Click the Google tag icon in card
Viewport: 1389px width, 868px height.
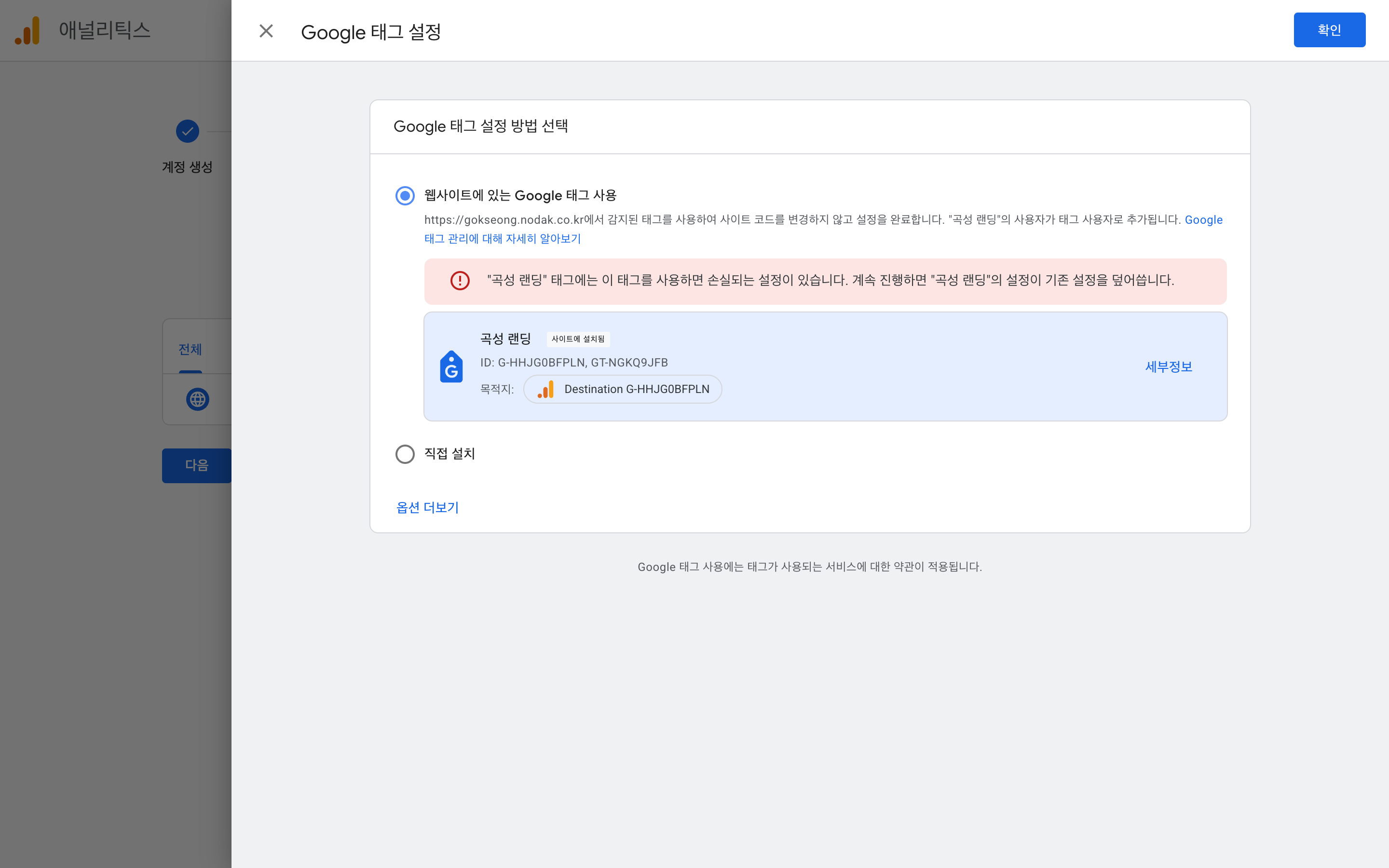pos(451,366)
